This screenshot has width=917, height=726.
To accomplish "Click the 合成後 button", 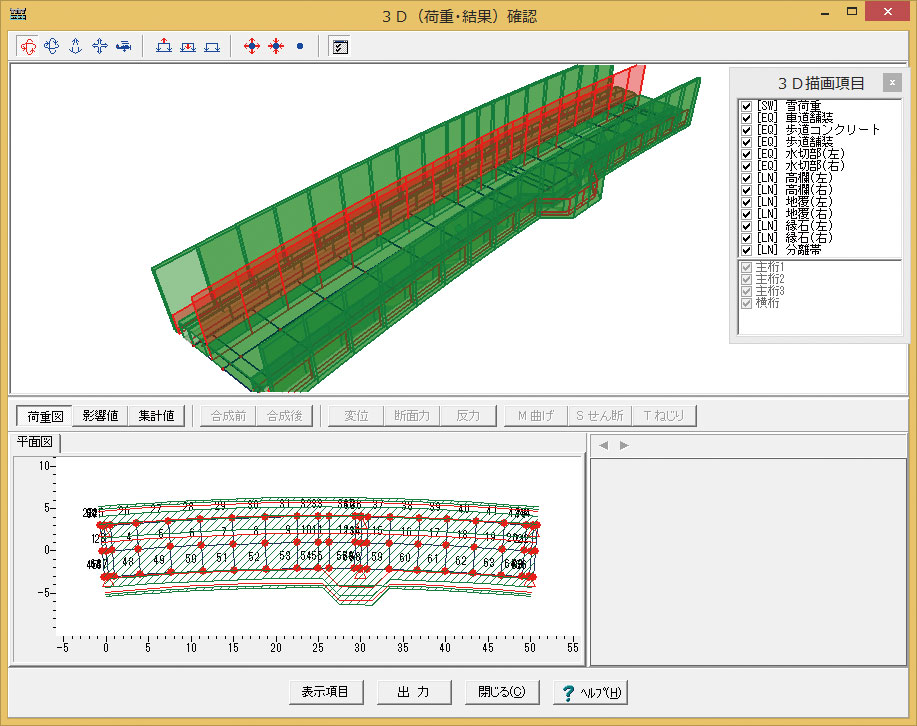I will tap(284, 416).
